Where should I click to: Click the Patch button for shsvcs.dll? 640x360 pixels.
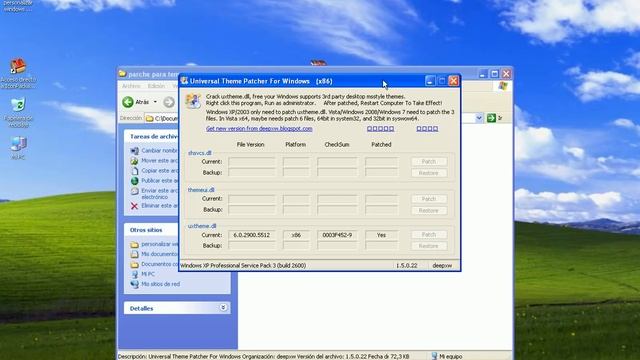[x=429, y=162]
